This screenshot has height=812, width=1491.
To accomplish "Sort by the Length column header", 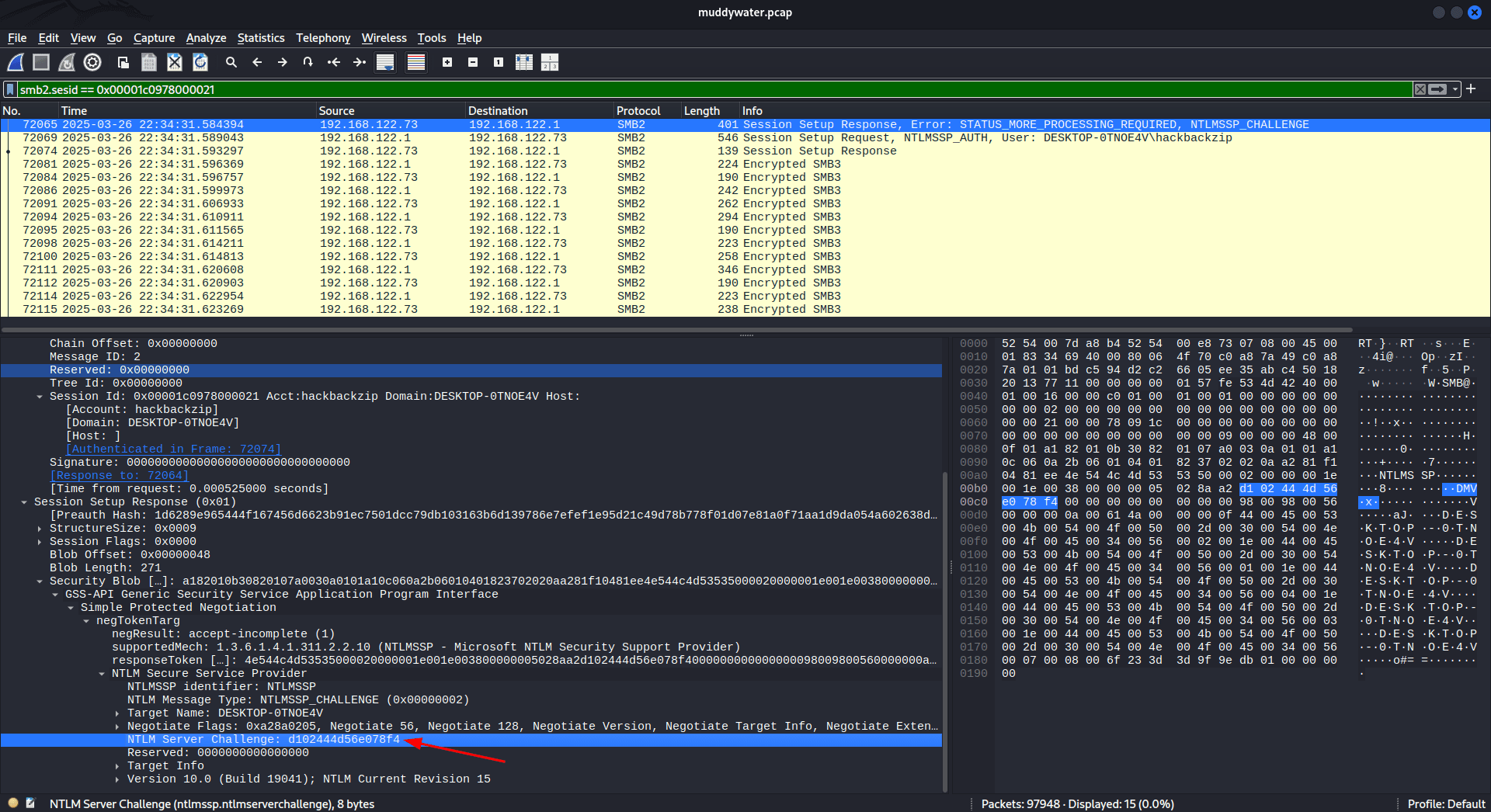I will 710,111.
